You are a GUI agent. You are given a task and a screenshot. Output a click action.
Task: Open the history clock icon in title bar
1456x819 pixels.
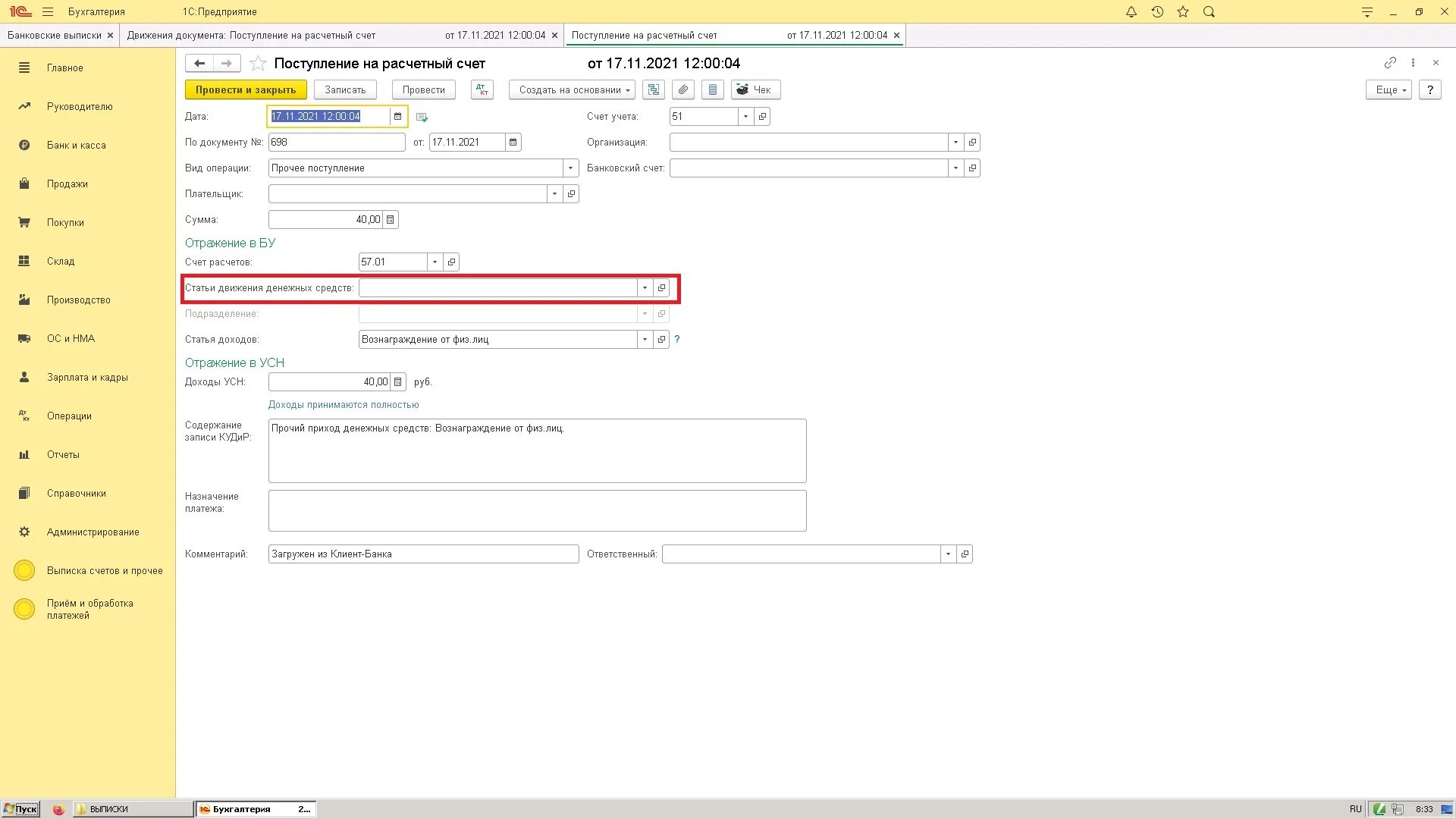[1157, 12]
